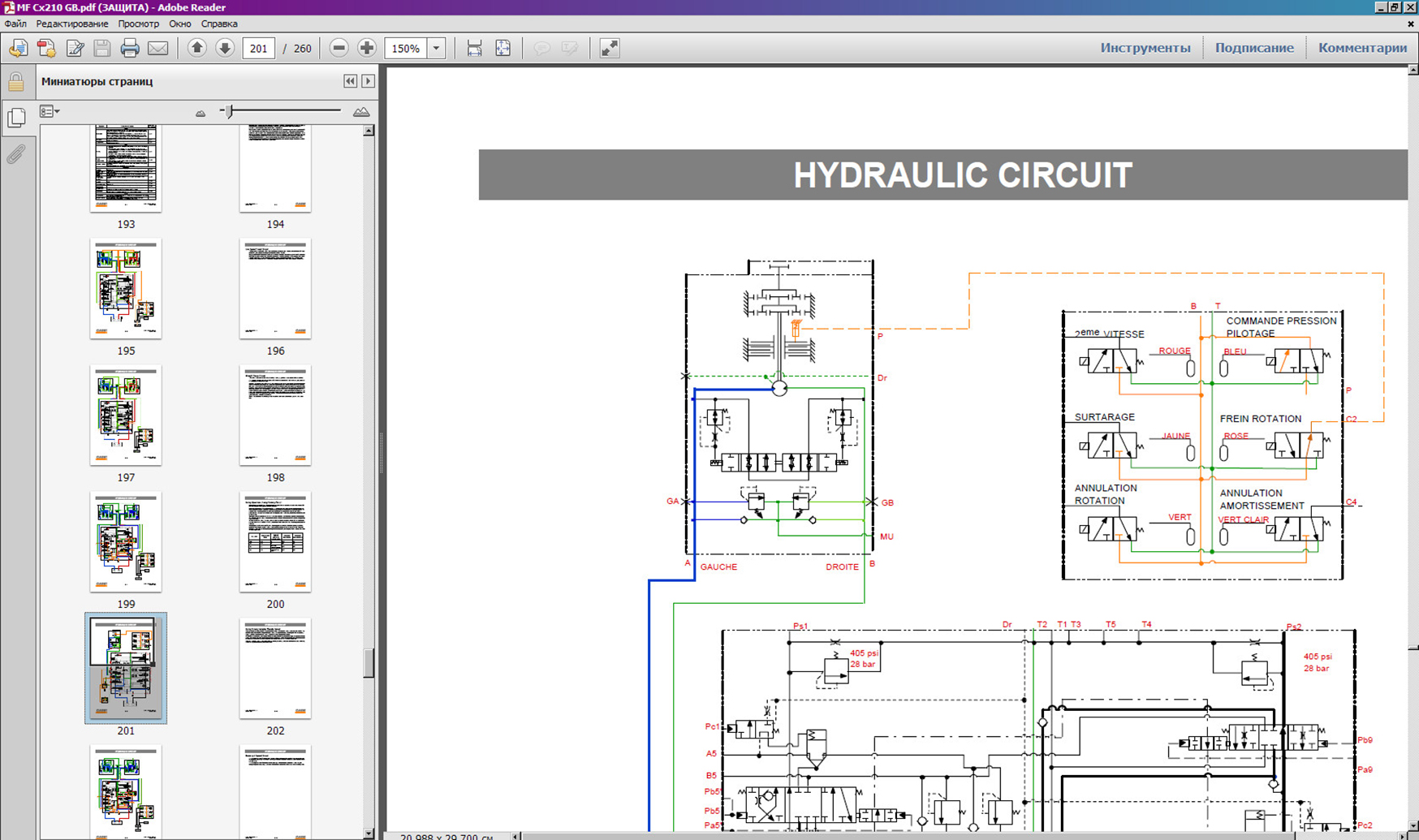This screenshot has height=840, width=1419.
Task: Zoom out with the minus button
Action: (x=339, y=49)
